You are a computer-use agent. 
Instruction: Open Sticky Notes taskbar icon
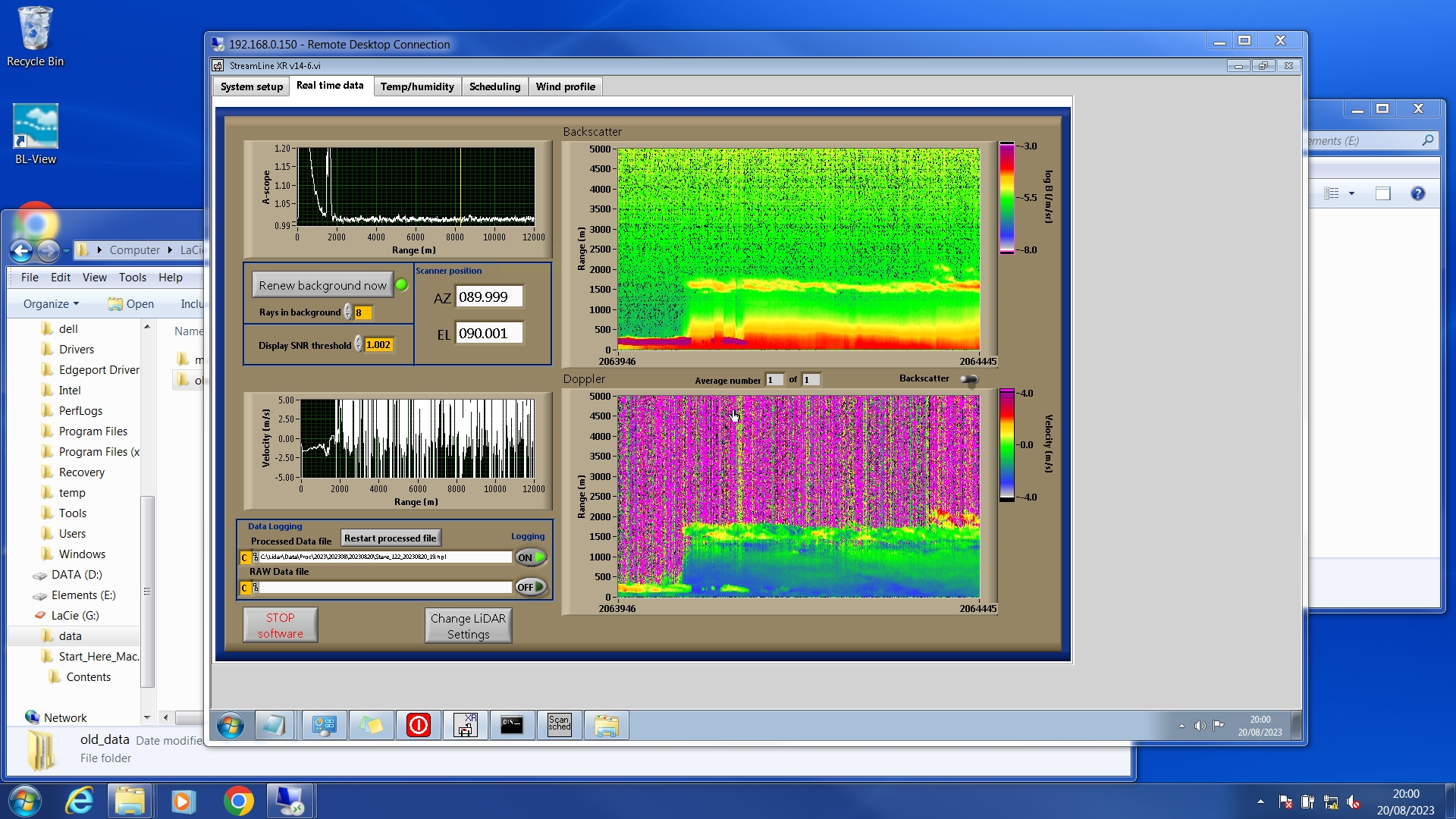click(x=371, y=725)
